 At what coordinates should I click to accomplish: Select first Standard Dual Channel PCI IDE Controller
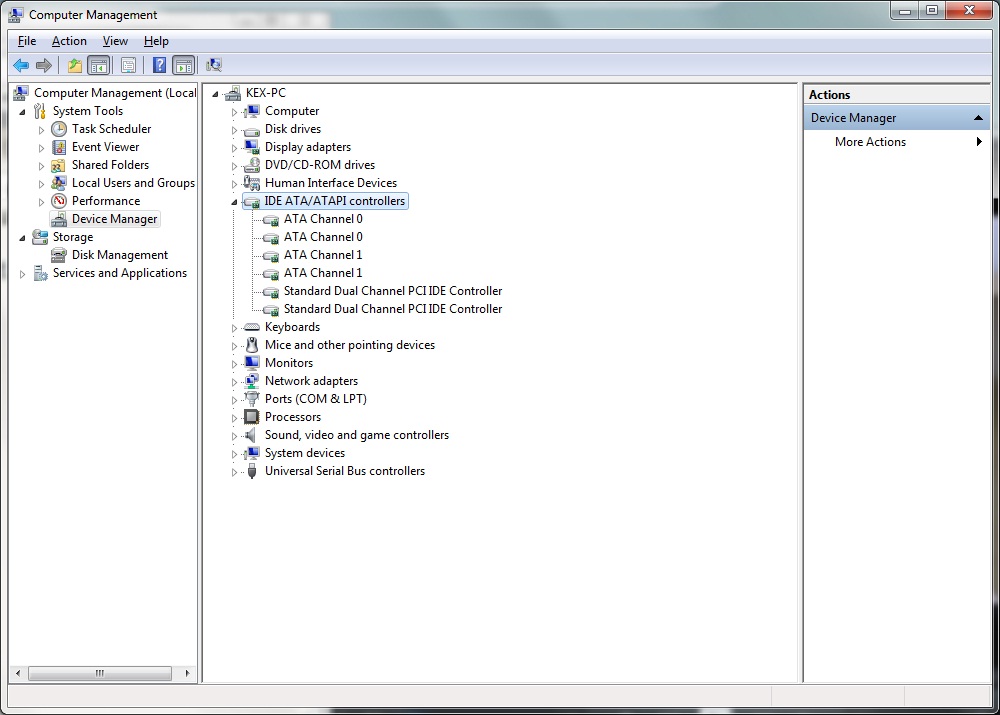[393, 291]
